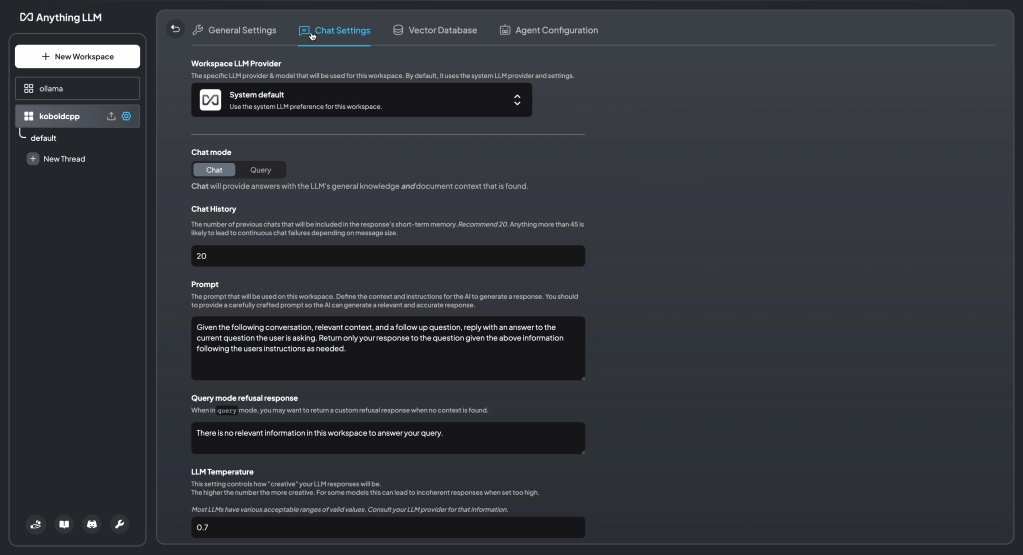This screenshot has width=1023, height=555.
Task: Expand the Workspace LLM Provider dropdown
Action: click(361, 100)
